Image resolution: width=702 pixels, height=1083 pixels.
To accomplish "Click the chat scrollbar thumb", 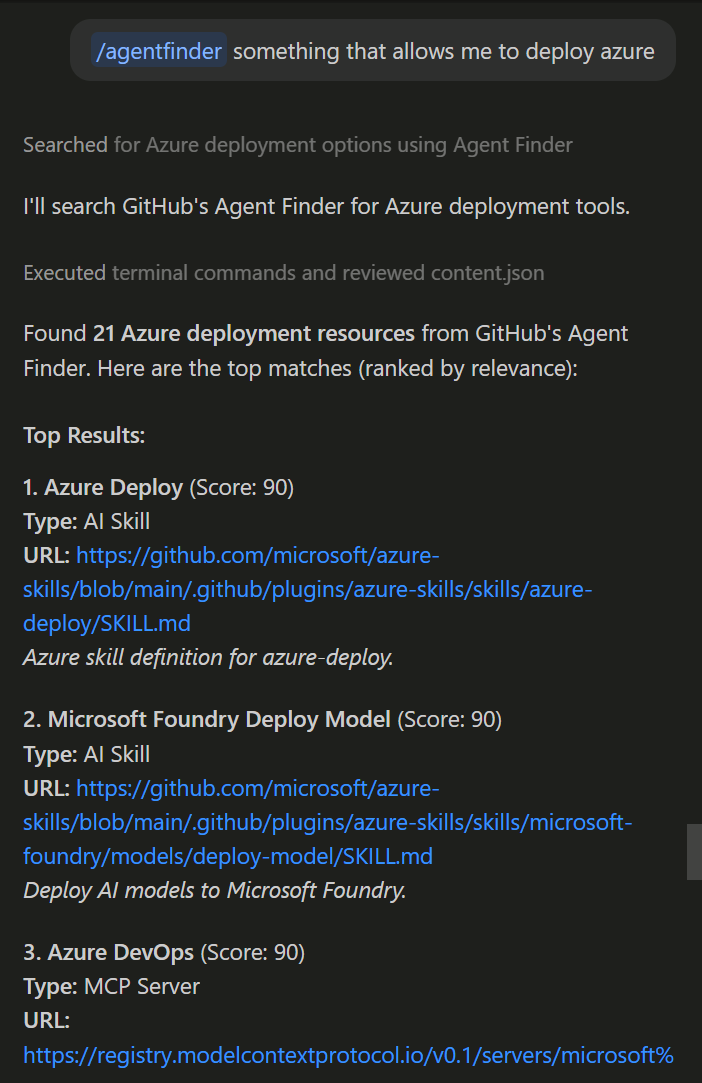I will click(694, 852).
